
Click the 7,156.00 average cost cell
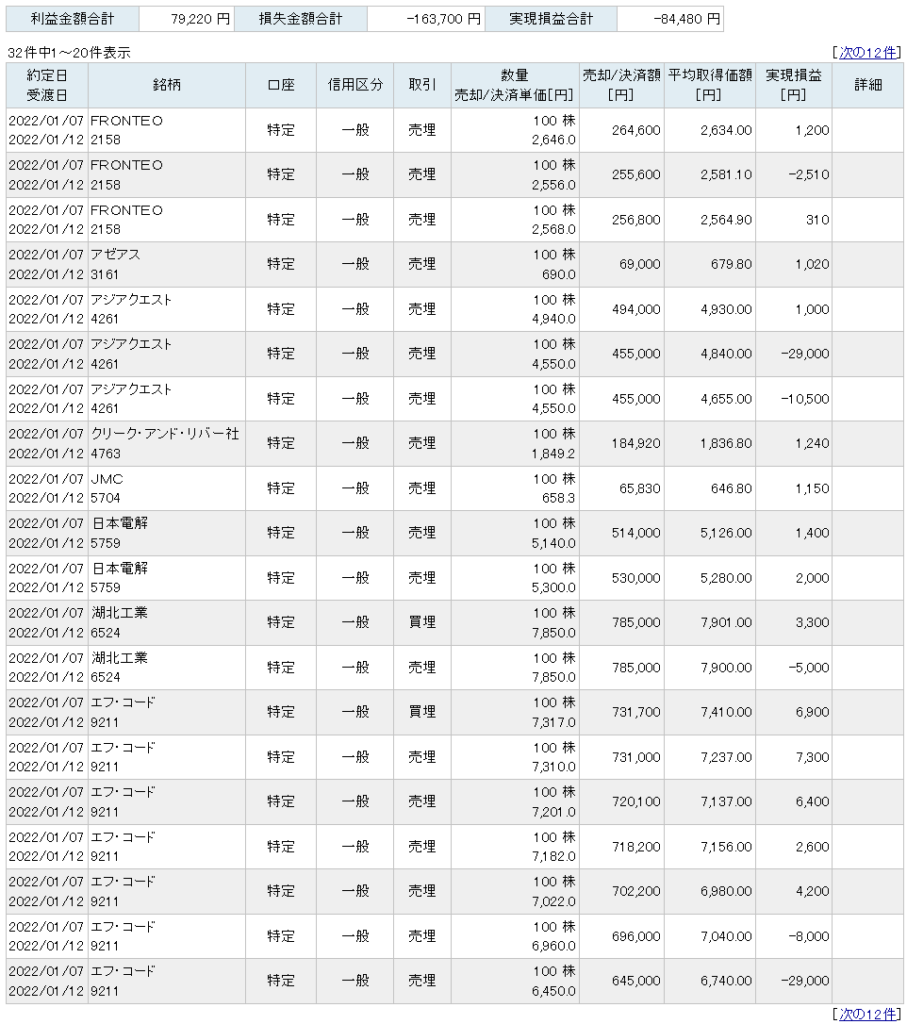click(726, 846)
